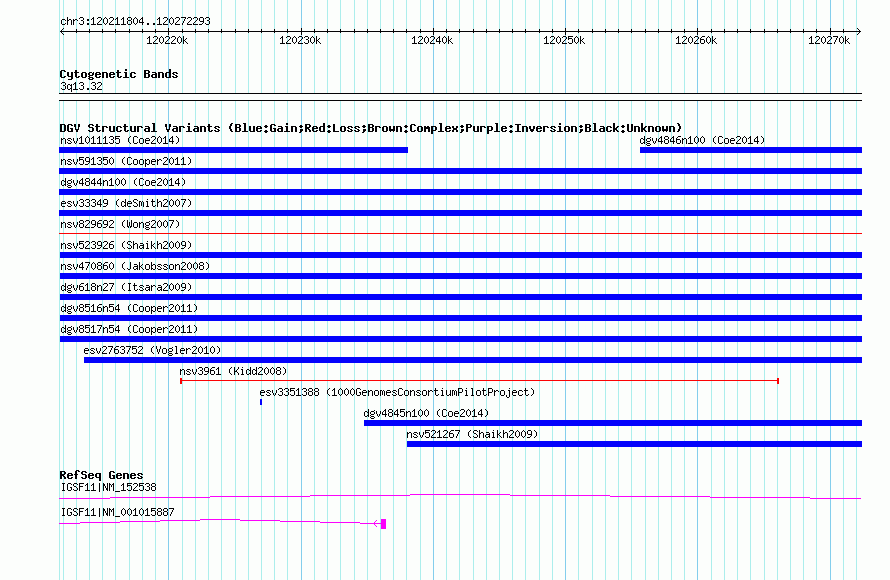Image resolution: width=890 pixels, height=580 pixels.
Task: Select the DGV Structural Variants track heading
Action: point(371,128)
